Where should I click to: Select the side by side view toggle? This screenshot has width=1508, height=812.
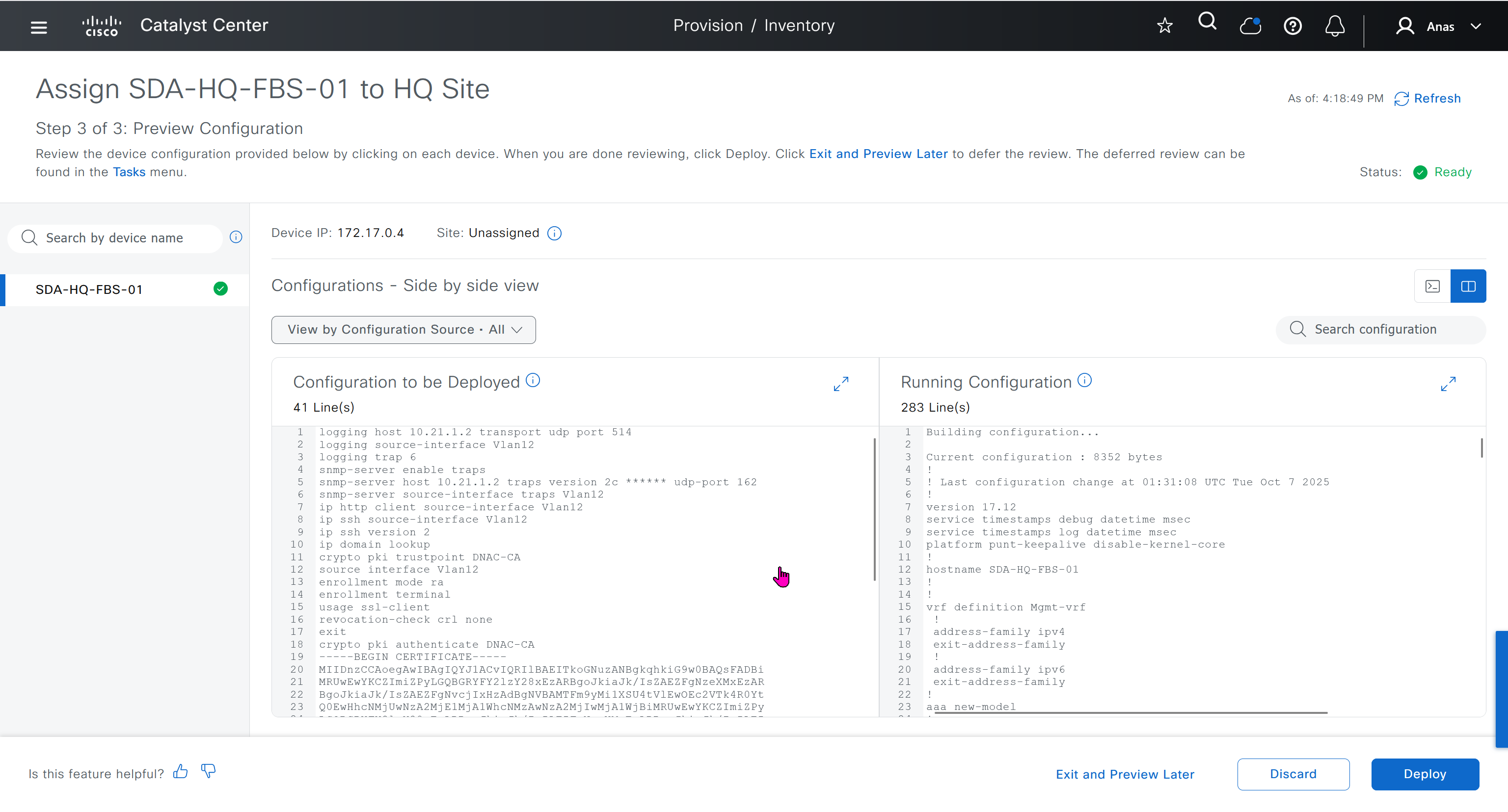click(1468, 286)
